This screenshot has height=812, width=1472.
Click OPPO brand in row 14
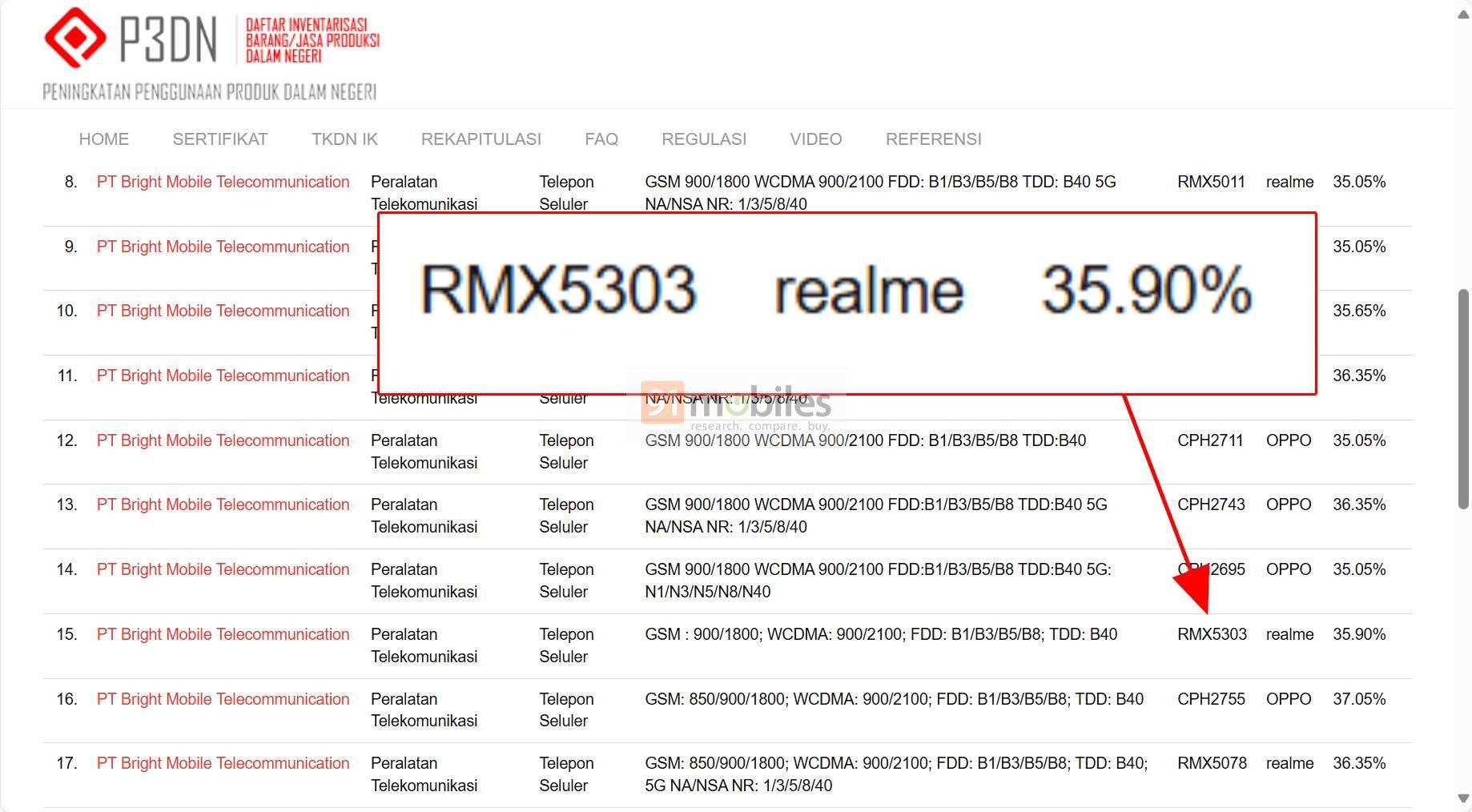(x=1289, y=569)
